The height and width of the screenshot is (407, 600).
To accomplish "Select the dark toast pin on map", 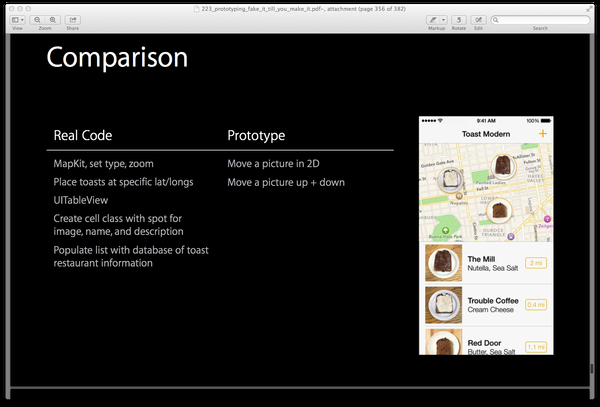I will coord(503,166).
